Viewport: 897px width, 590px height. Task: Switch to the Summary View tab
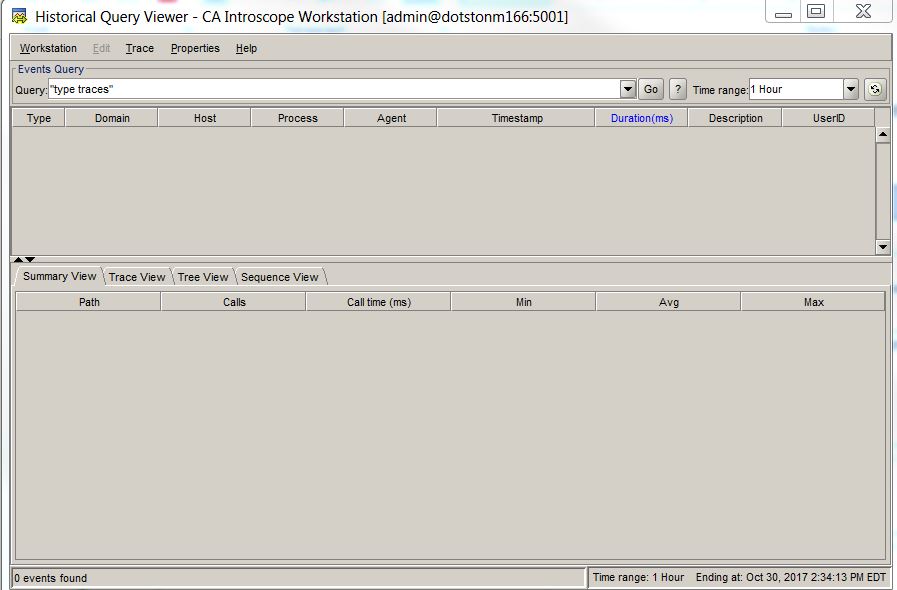pos(59,276)
